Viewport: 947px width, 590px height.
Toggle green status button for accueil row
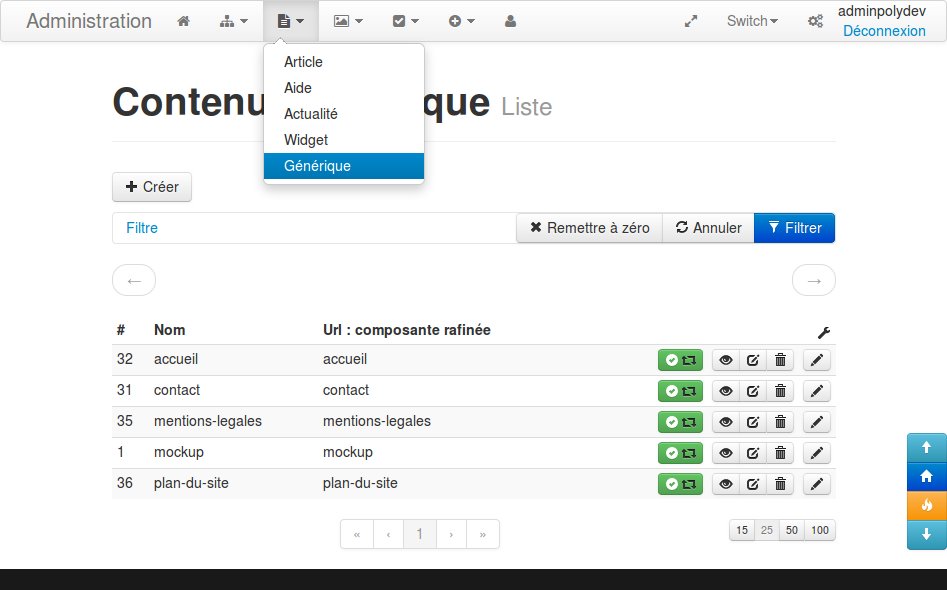680,360
